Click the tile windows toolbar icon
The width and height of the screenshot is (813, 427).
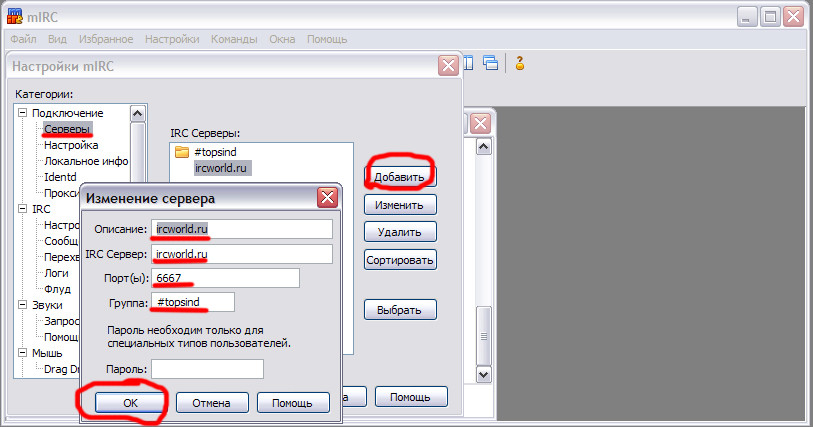point(468,63)
